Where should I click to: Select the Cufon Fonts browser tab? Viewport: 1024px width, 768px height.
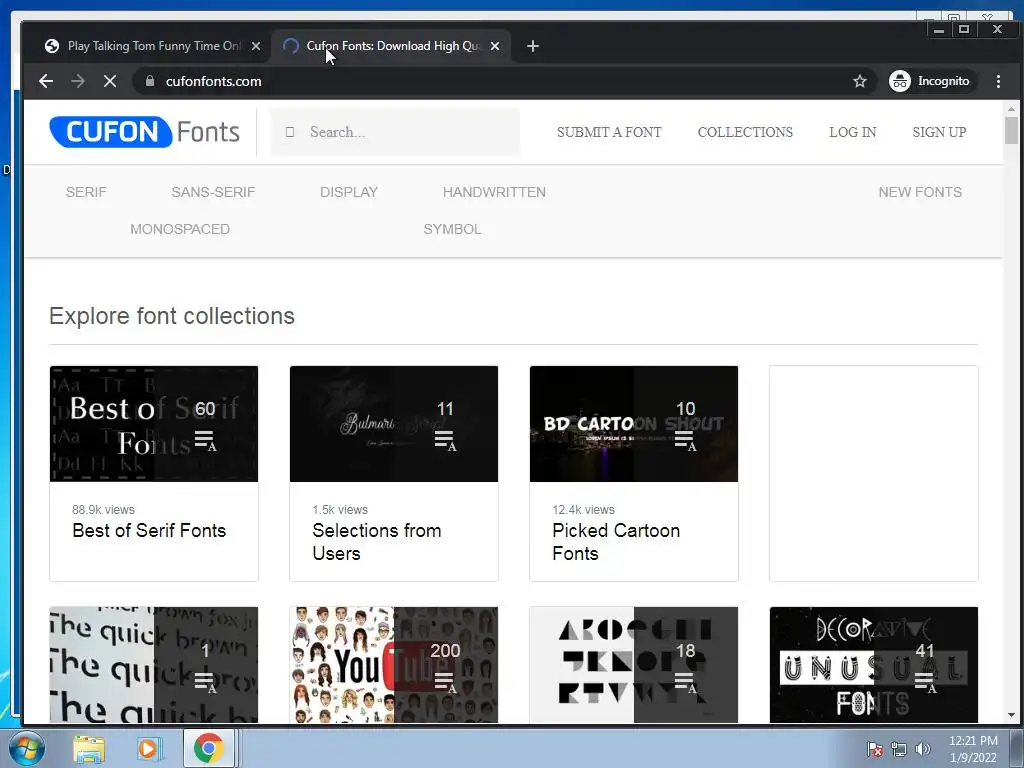[x=391, y=46]
